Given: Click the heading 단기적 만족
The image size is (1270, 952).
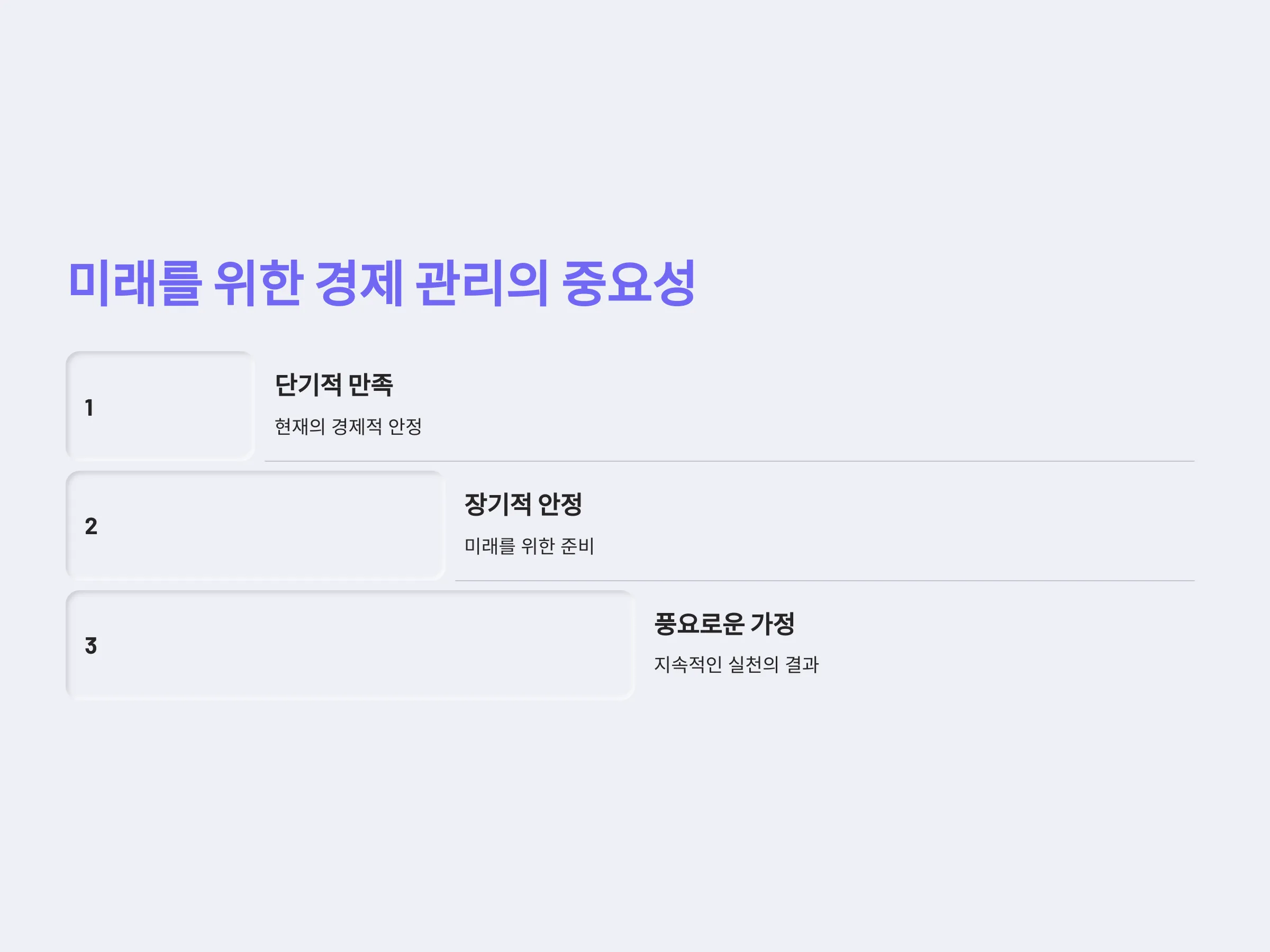Looking at the screenshot, I should pyautogui.click(x=333, y=385).
